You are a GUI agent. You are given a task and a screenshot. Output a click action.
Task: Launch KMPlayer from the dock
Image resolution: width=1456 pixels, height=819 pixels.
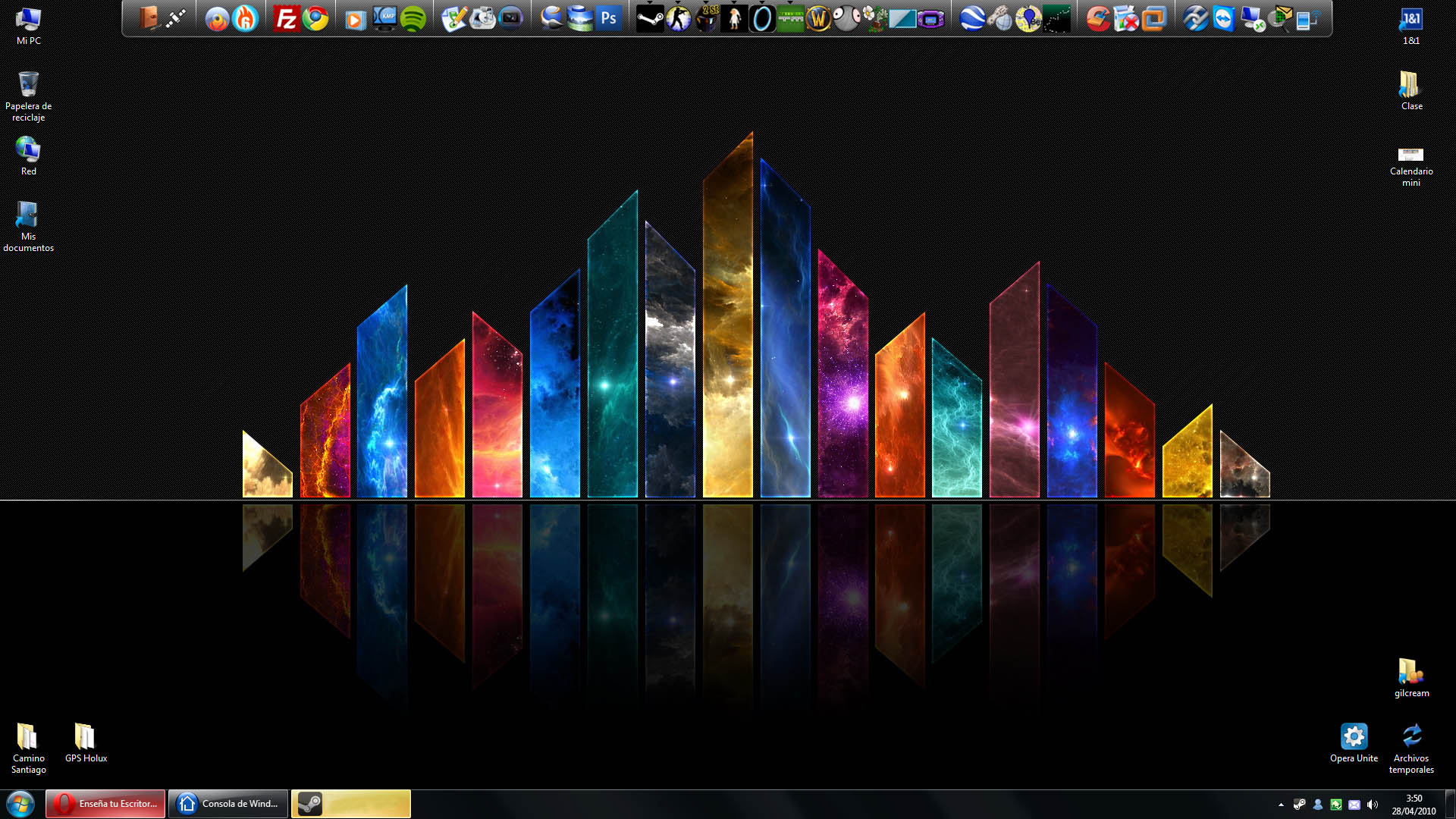[385, 18]
